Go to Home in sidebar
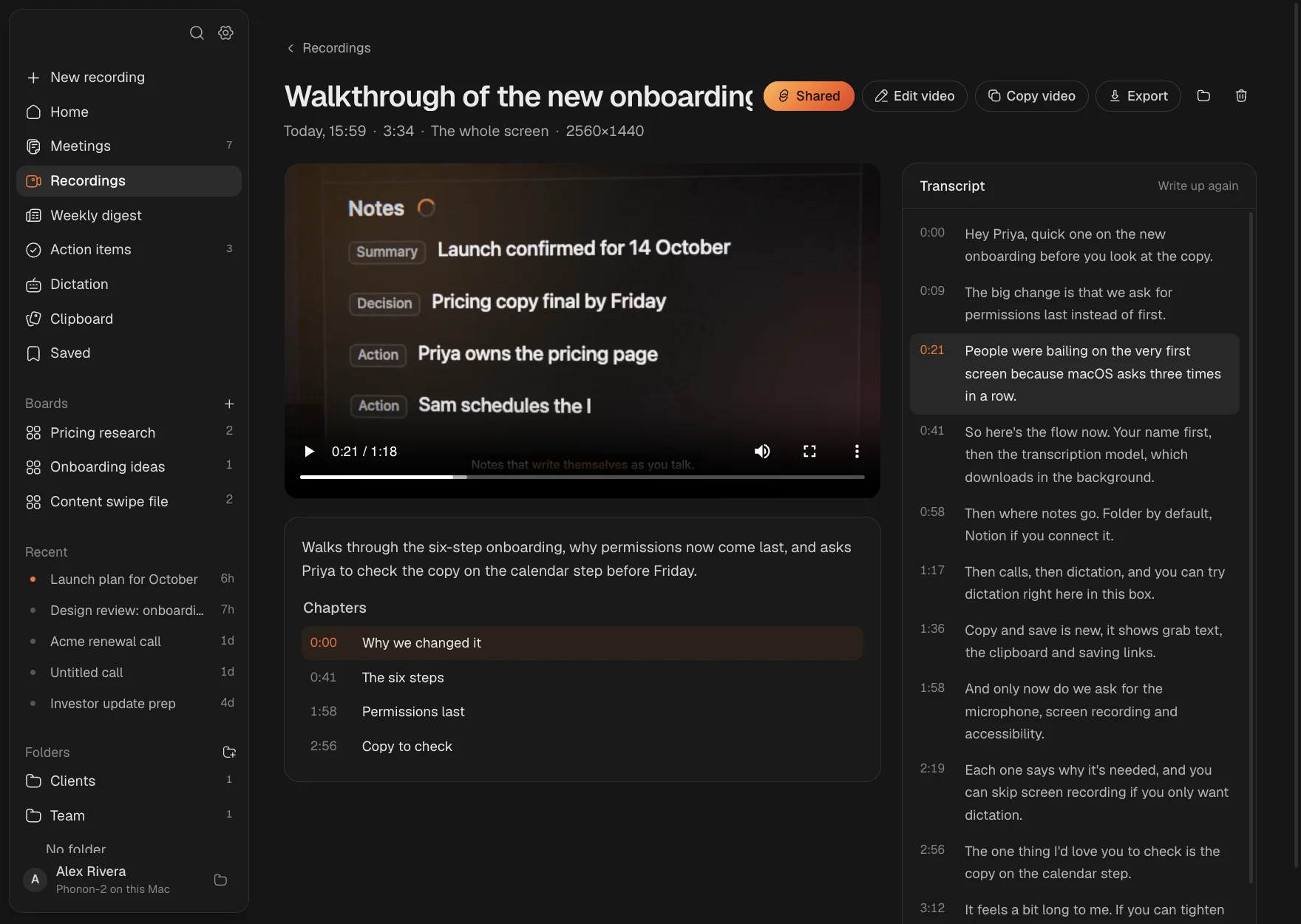The height and width of the screenshot is (924, 1301). coord(129,112)
